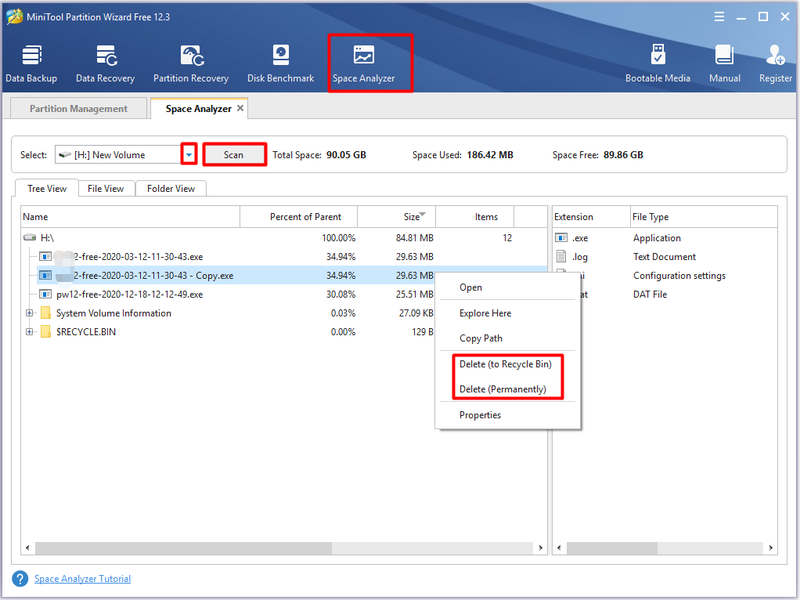Open the Partition Recovery tool
The image size is (800, 600).
(191, 64)
